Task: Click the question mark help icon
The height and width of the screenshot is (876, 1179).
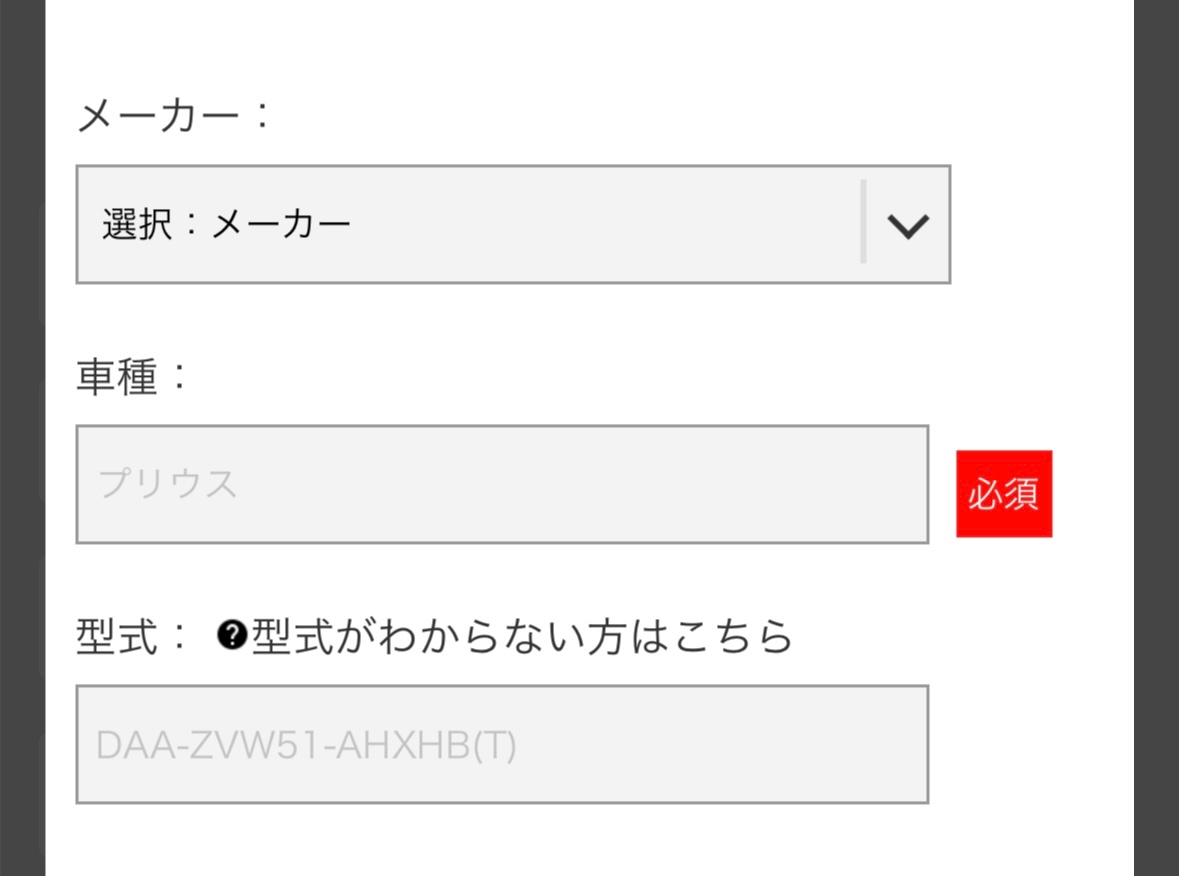Action: click(231, 635)
